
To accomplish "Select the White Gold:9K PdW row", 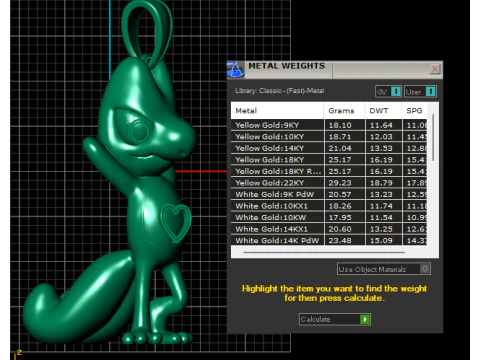I will click(x=329, y=194).
